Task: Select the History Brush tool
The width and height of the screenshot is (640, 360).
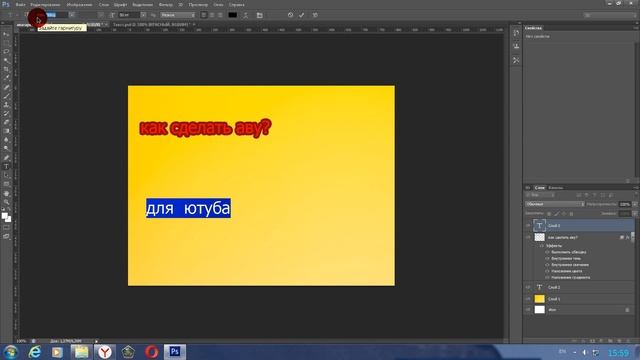Action: [x=6, y=113]
